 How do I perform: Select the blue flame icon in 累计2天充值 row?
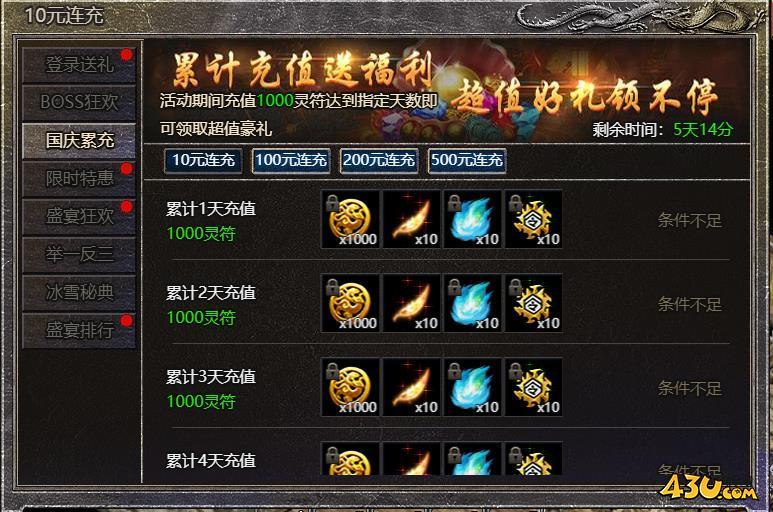[x=472, y=304]
